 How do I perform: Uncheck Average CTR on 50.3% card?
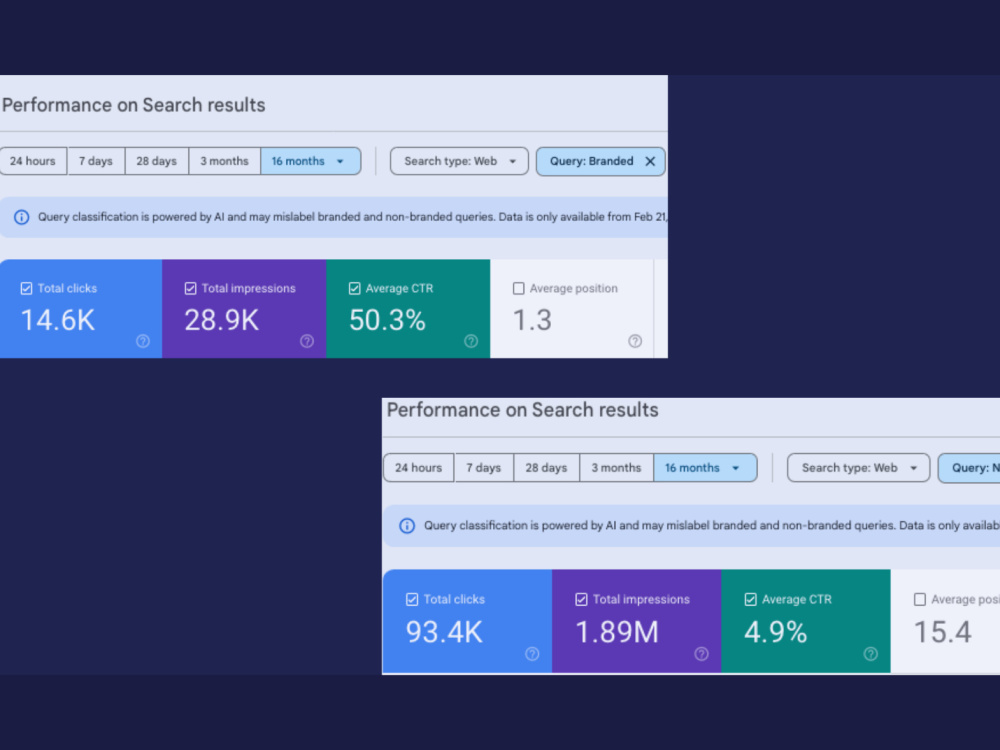coord(355,288)
